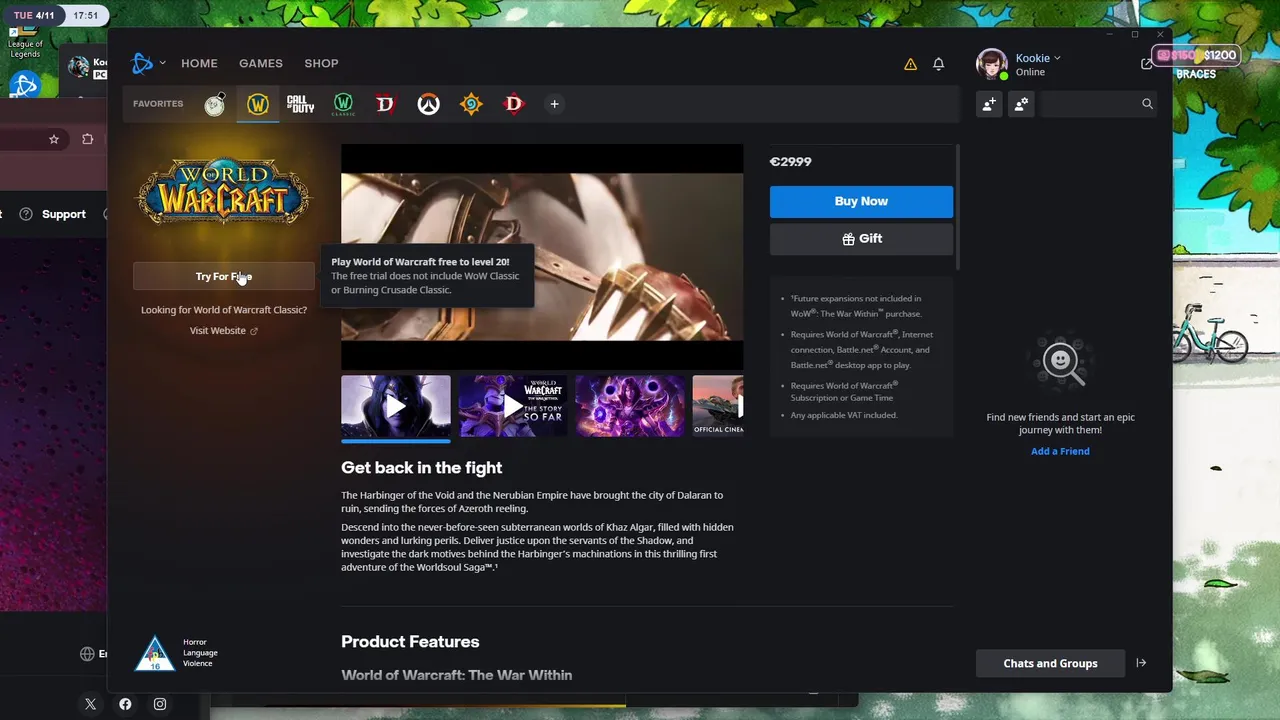
Task: Select the Diablo Immortal favorite icon
Action: pos(513,104)
